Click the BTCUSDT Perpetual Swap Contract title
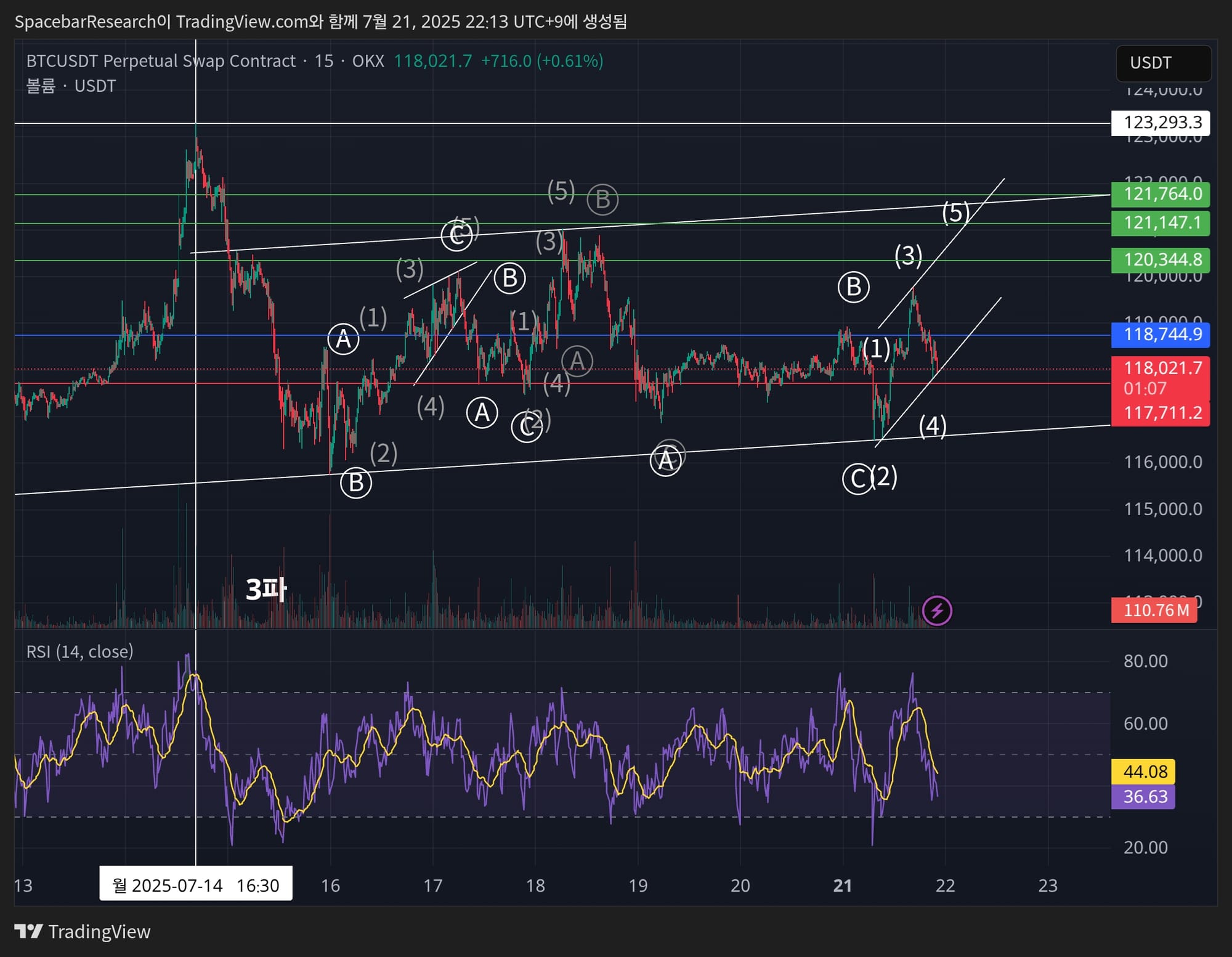The height and width of the screenshot is (957, 1232). pos(161,61)
